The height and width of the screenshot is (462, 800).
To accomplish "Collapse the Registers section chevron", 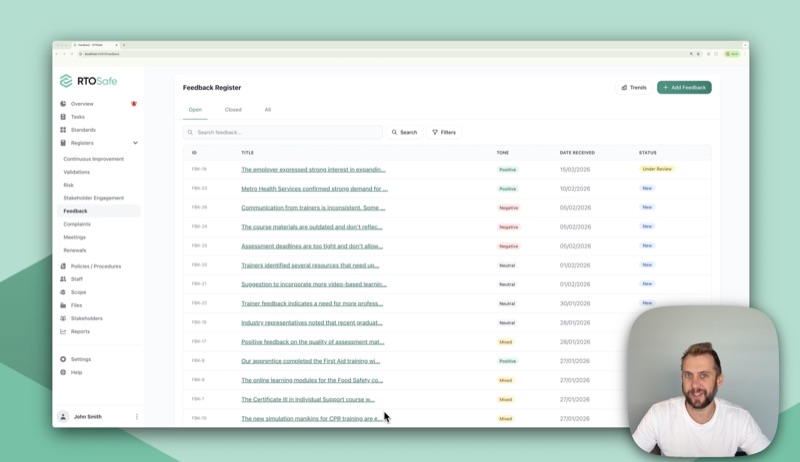I will 135,143.
